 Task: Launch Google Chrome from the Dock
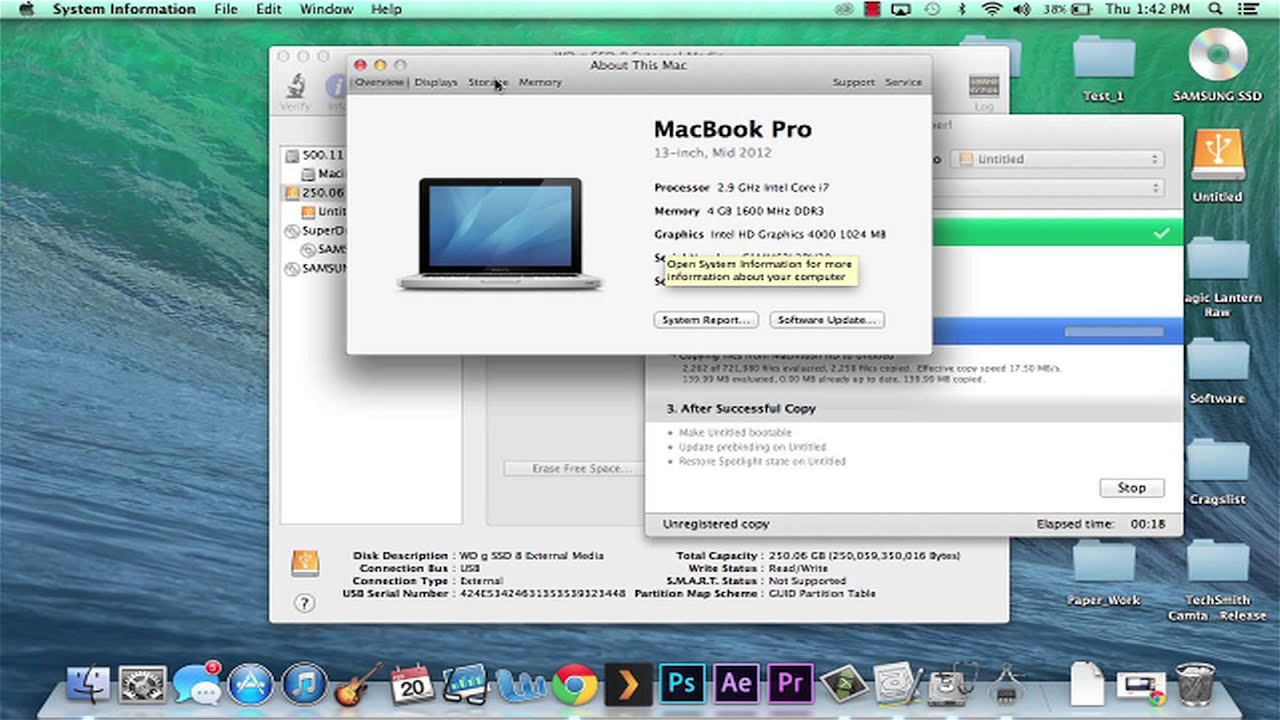click(x=574, y=685)
